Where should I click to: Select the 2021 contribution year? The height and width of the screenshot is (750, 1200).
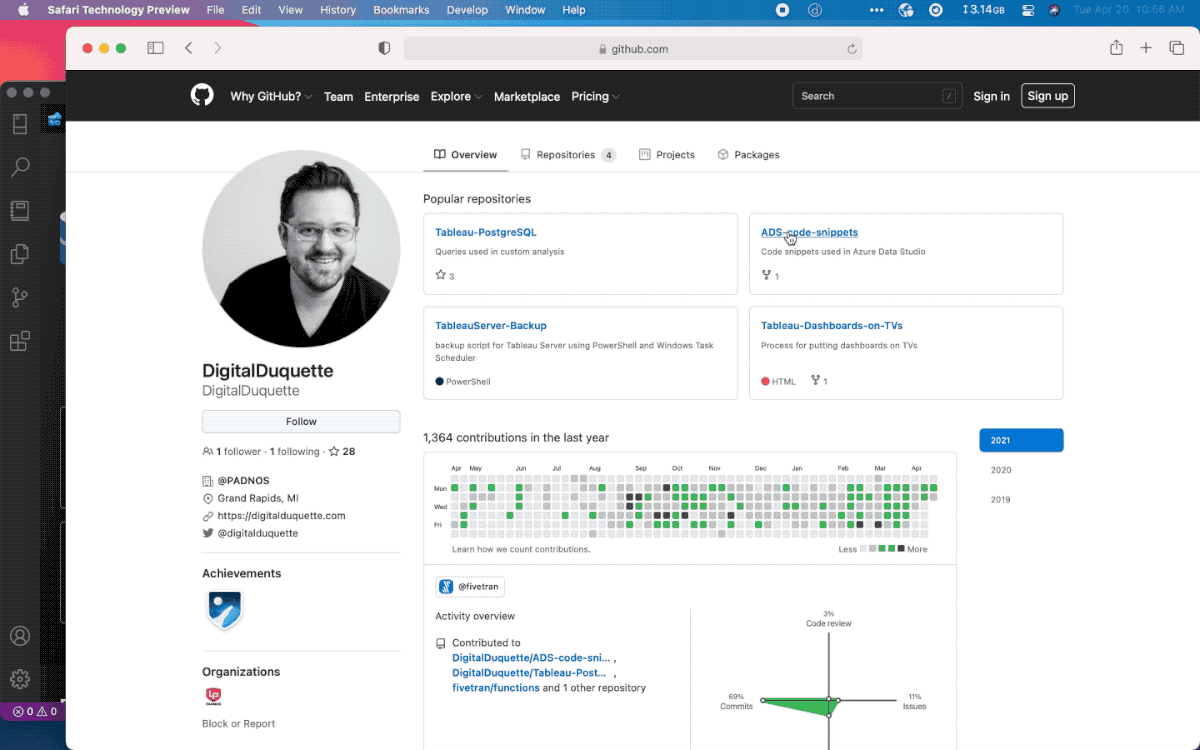point(1021,440)
